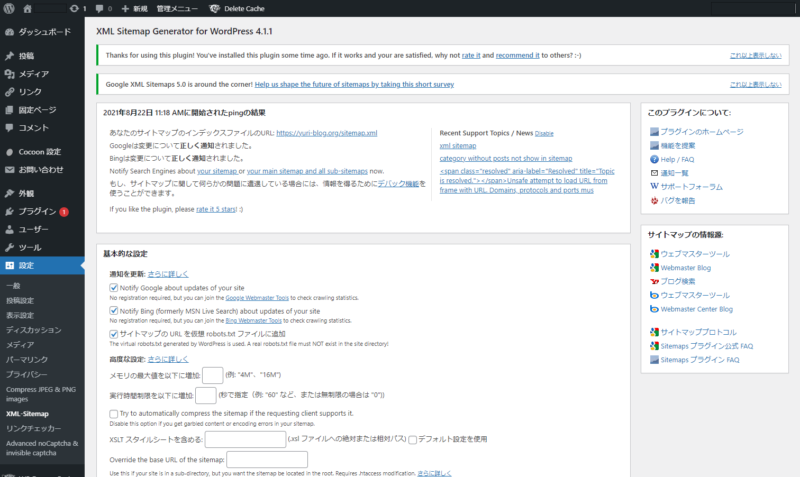Open the WordPress logo menu
This screenshot has height=477, width=800.
point(9,8)
